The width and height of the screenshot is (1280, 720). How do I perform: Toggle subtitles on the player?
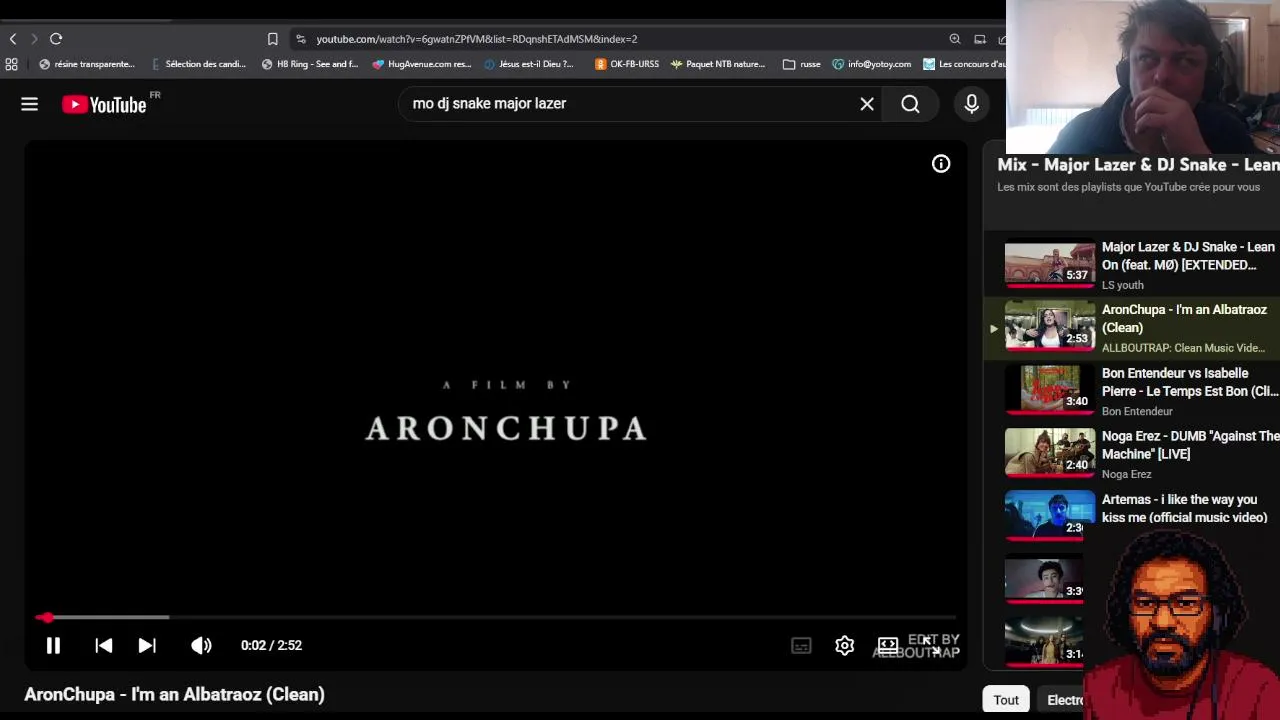coord(801,645)
